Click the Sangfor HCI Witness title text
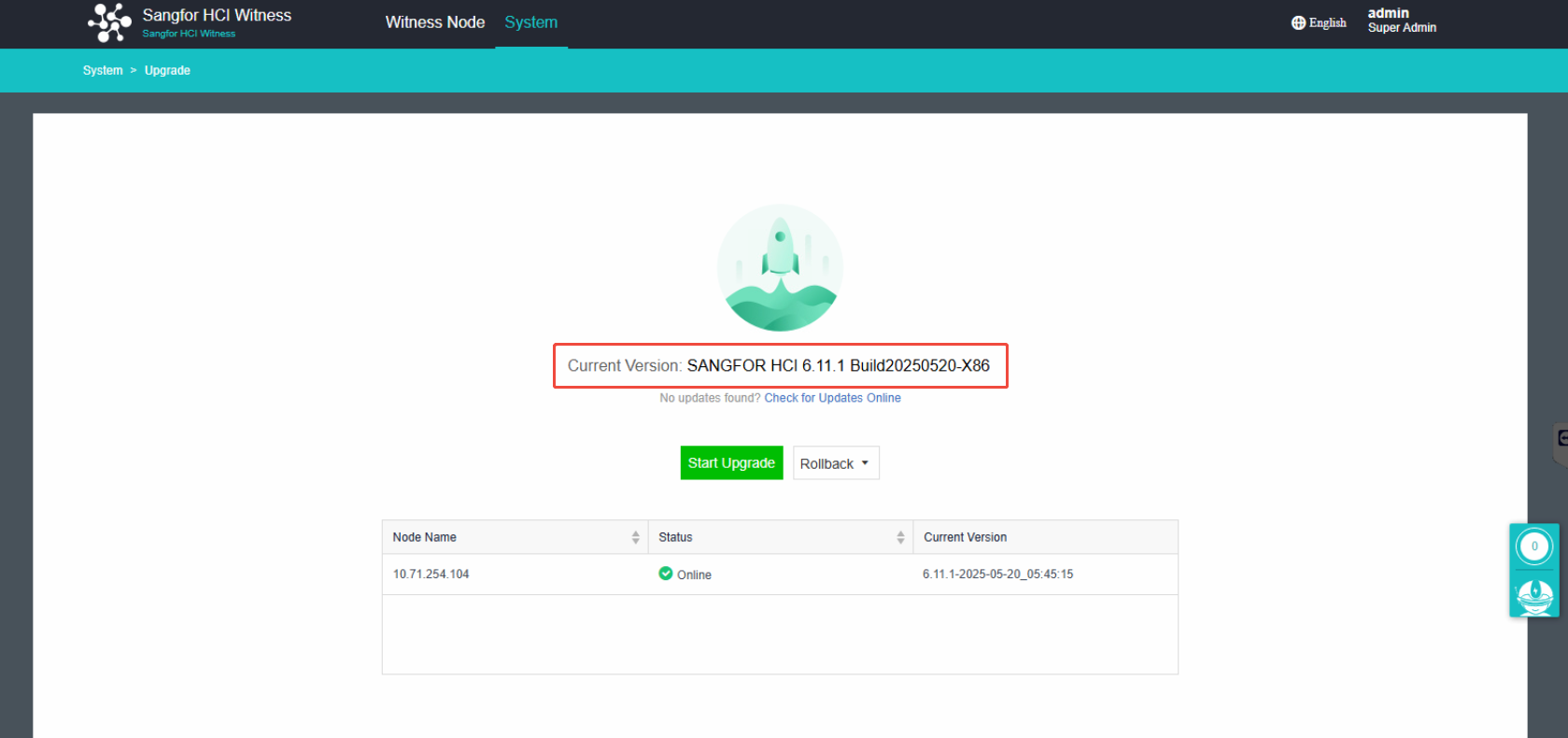Screen dimensions: 1568x738 pos(217,15)
